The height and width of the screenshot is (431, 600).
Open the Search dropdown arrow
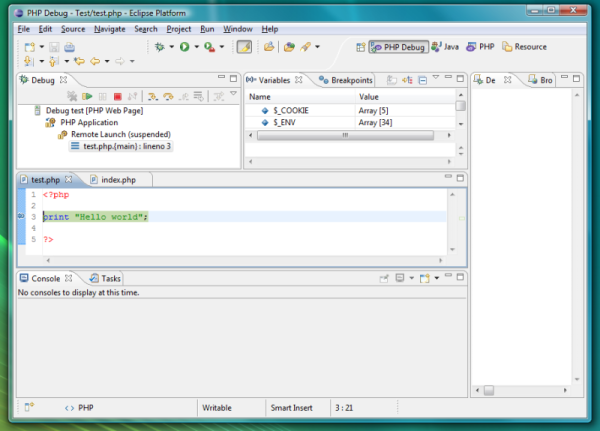[317, 47]
